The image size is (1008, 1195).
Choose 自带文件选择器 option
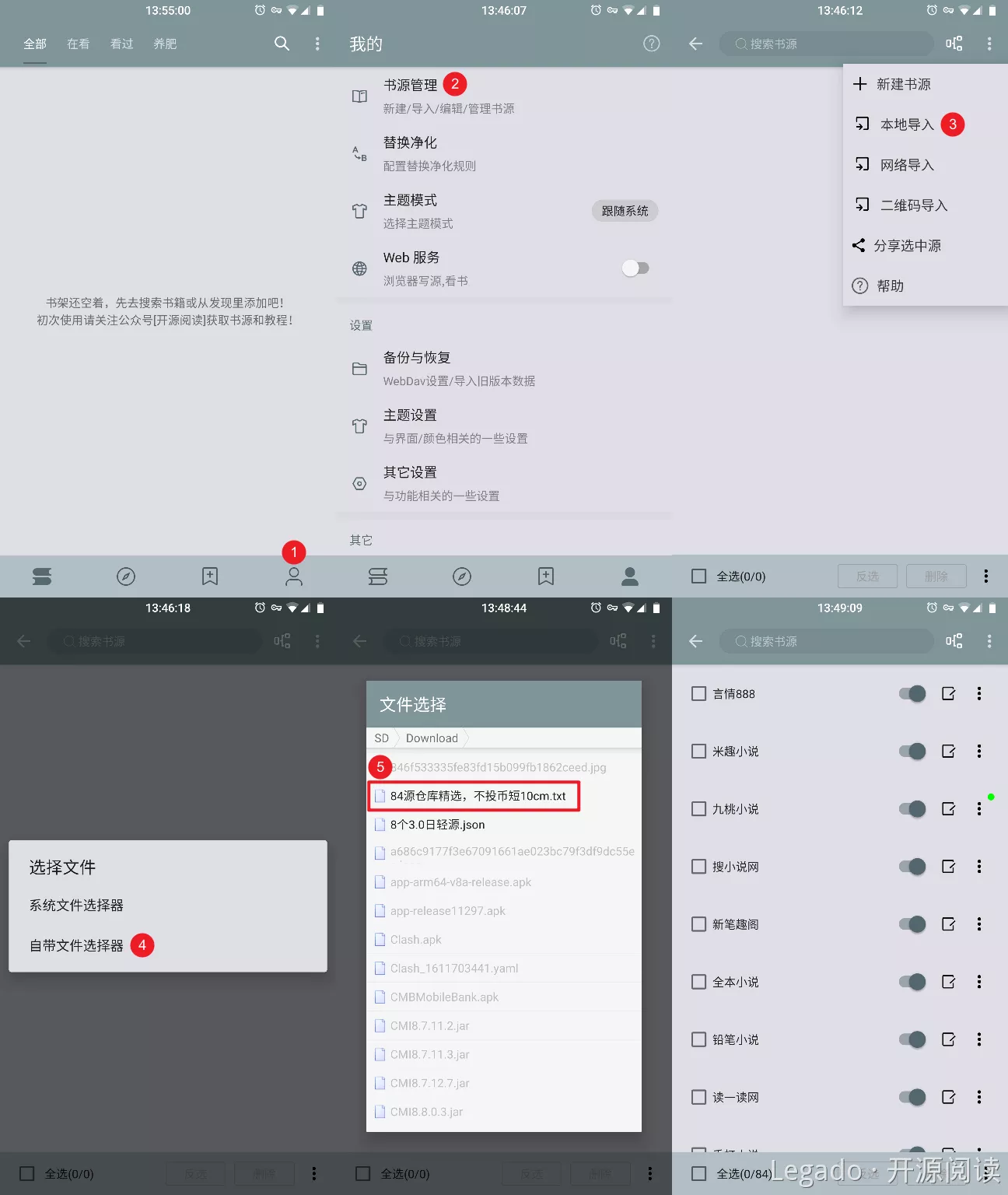[x=76, y=945]
